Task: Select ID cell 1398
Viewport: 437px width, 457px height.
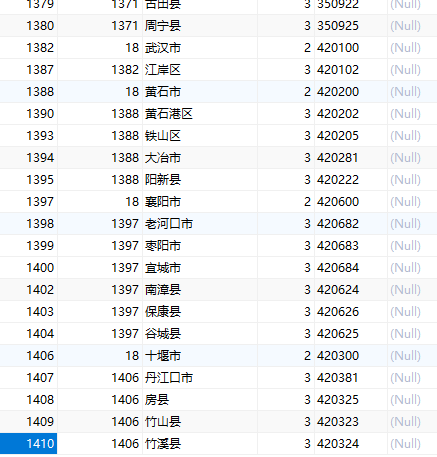Action: point(29,224)
